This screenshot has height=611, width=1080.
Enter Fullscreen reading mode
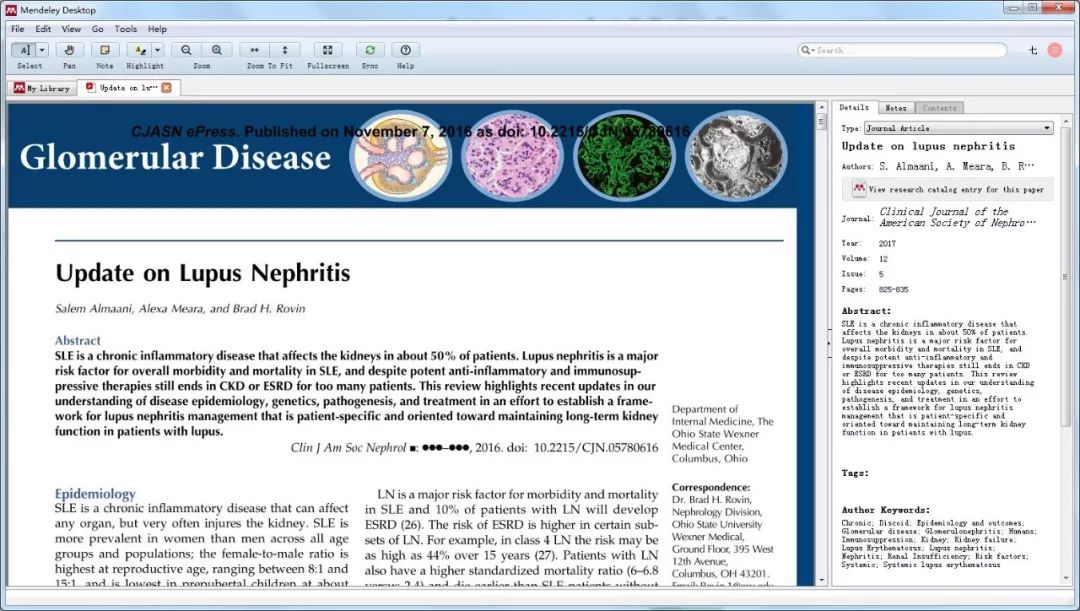[328, 50]
